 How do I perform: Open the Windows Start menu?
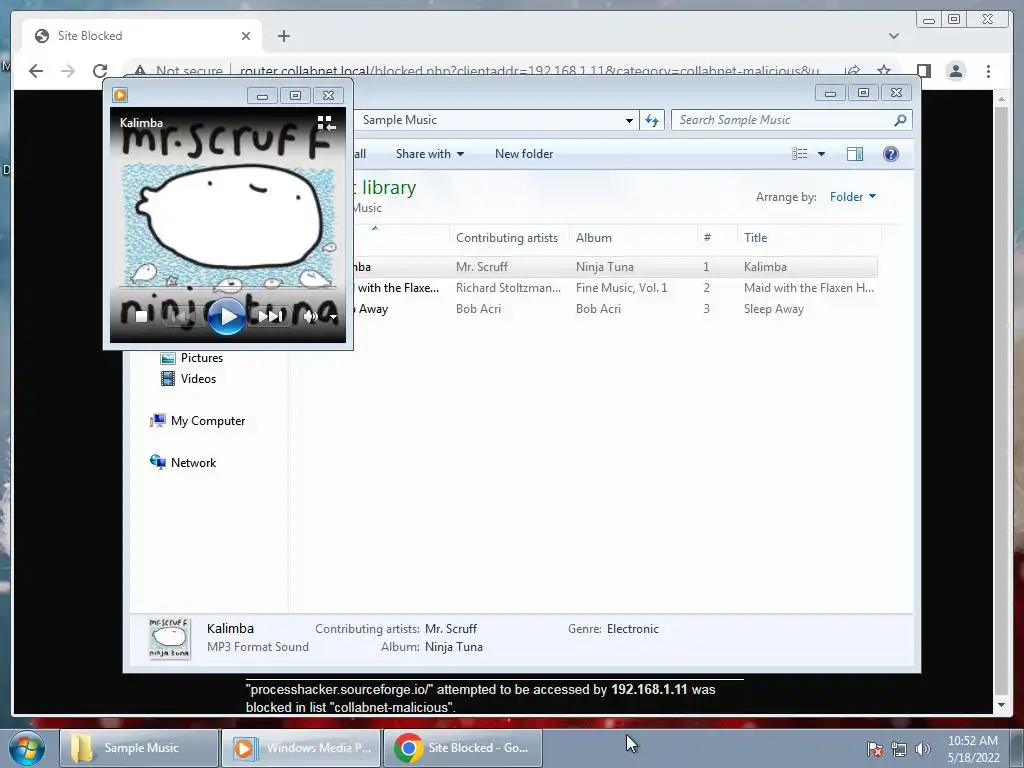tap(26, 748)
